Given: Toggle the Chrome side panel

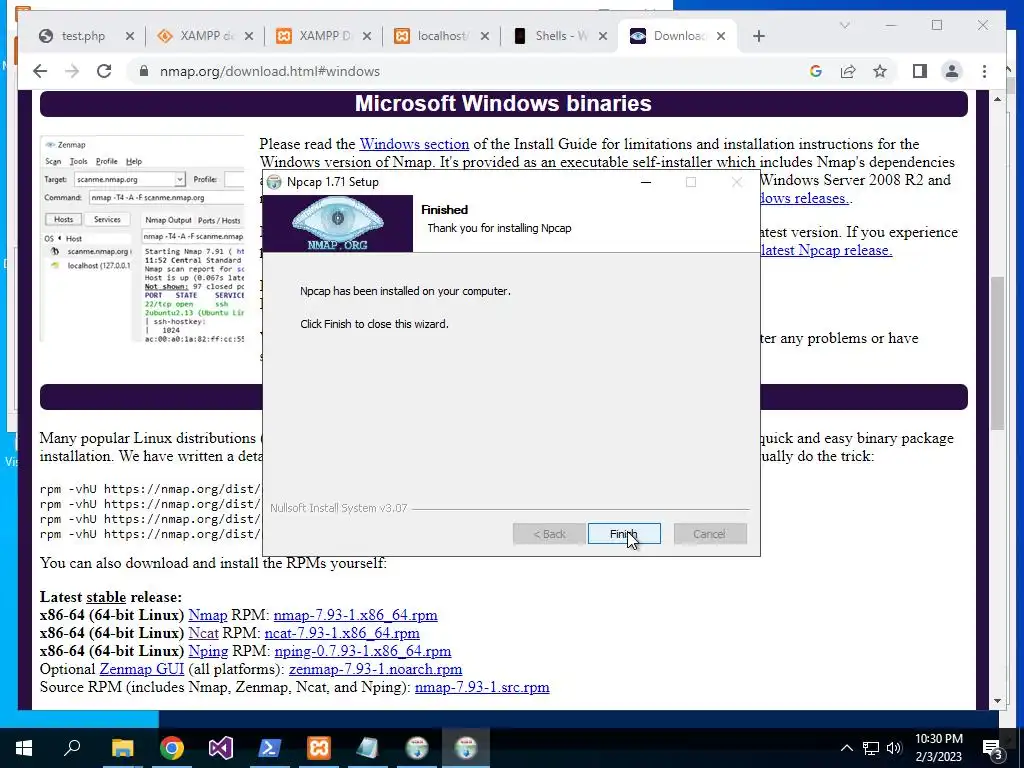Looking at the screenshot, I should click(x=920, y=71).
